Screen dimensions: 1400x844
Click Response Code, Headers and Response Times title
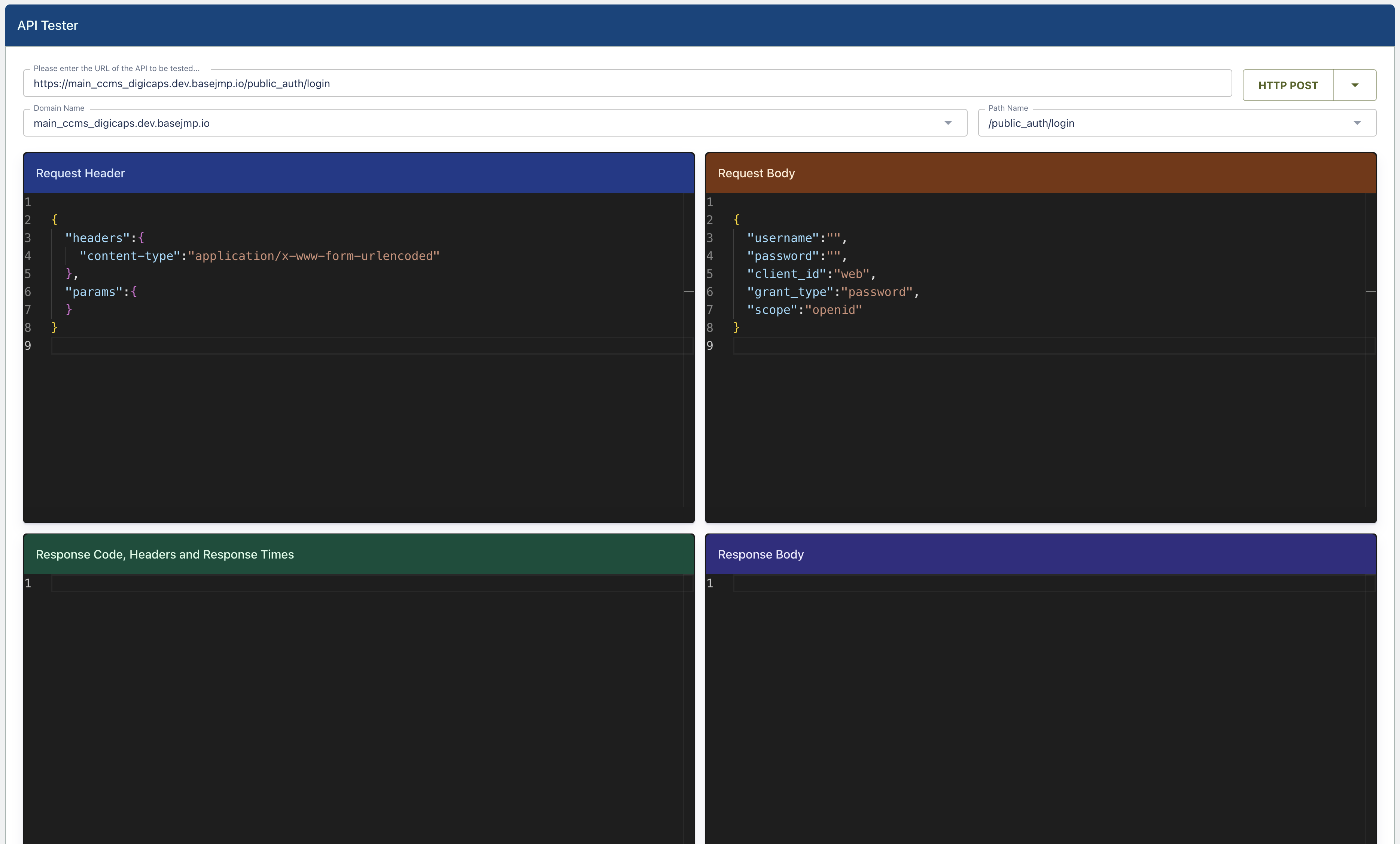pos(165,554)
